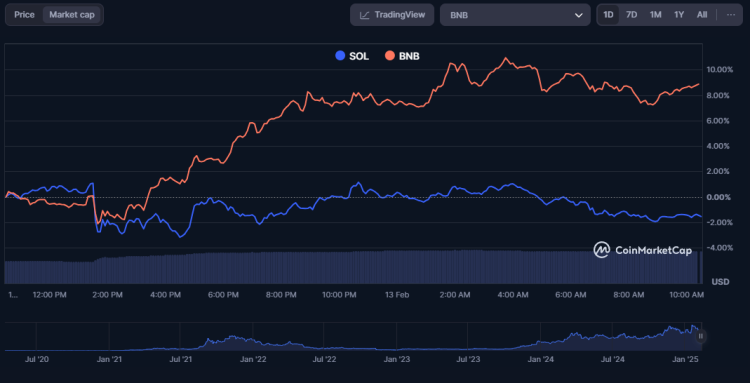The width and height of the screenshot is (750, 383).
Task: Grab the range slider pause handle
Action: coord(700,336)
